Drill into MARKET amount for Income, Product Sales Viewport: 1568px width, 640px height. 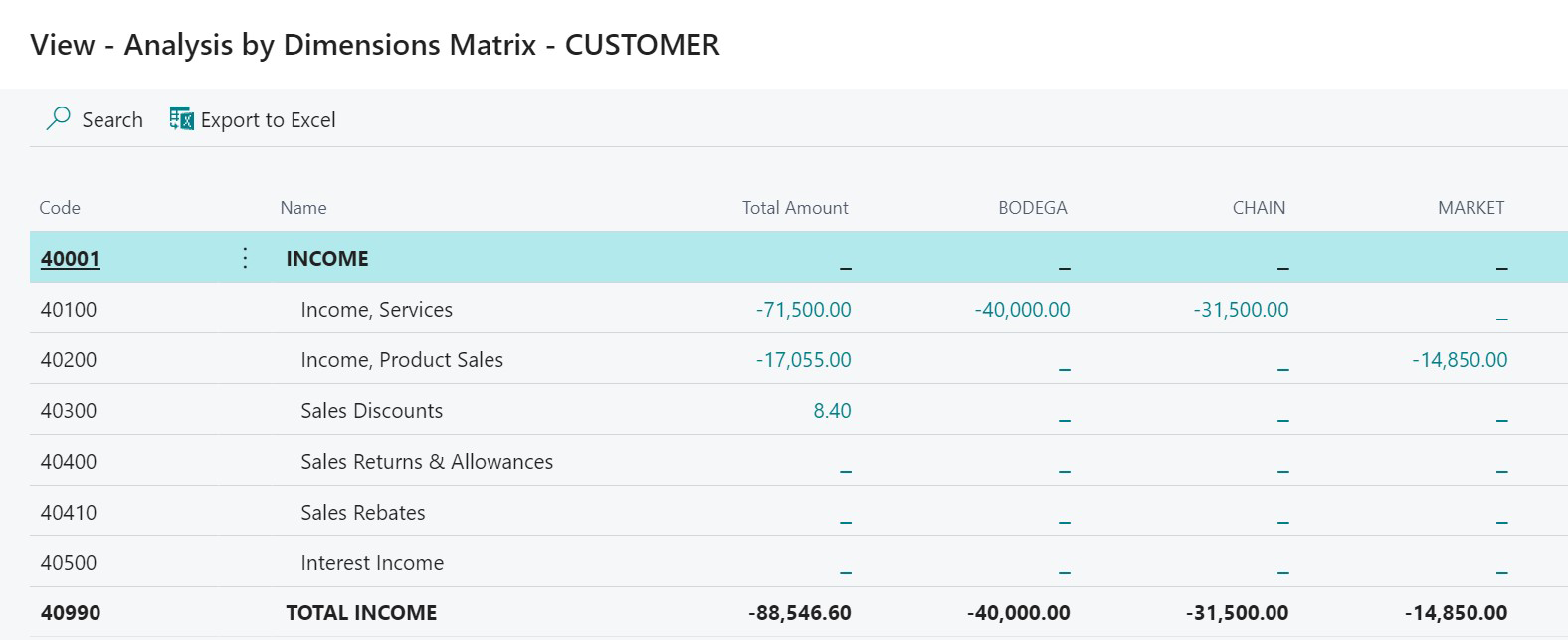1460,360
